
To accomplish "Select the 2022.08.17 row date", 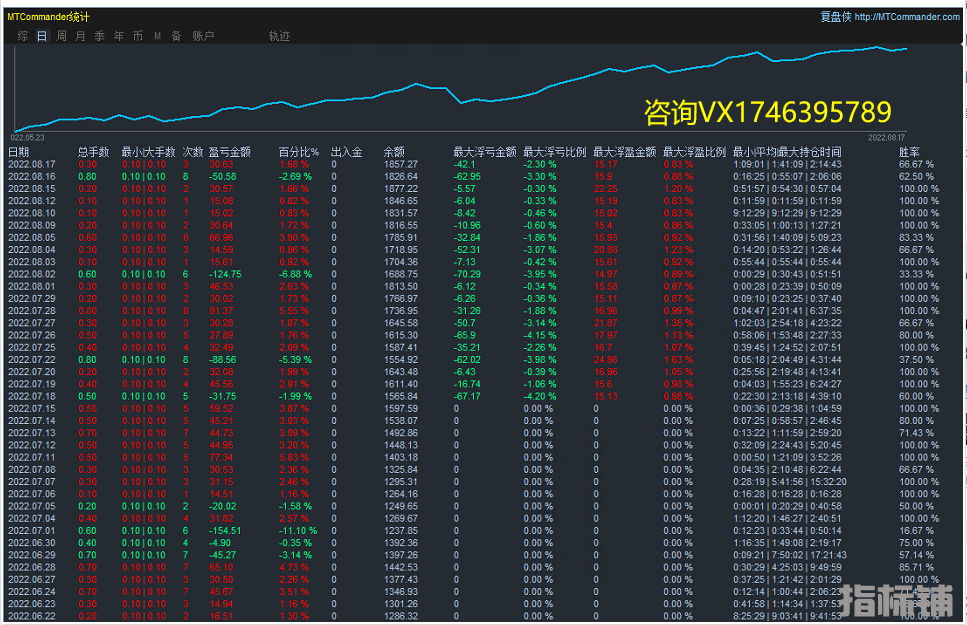I will click(31, 164).
